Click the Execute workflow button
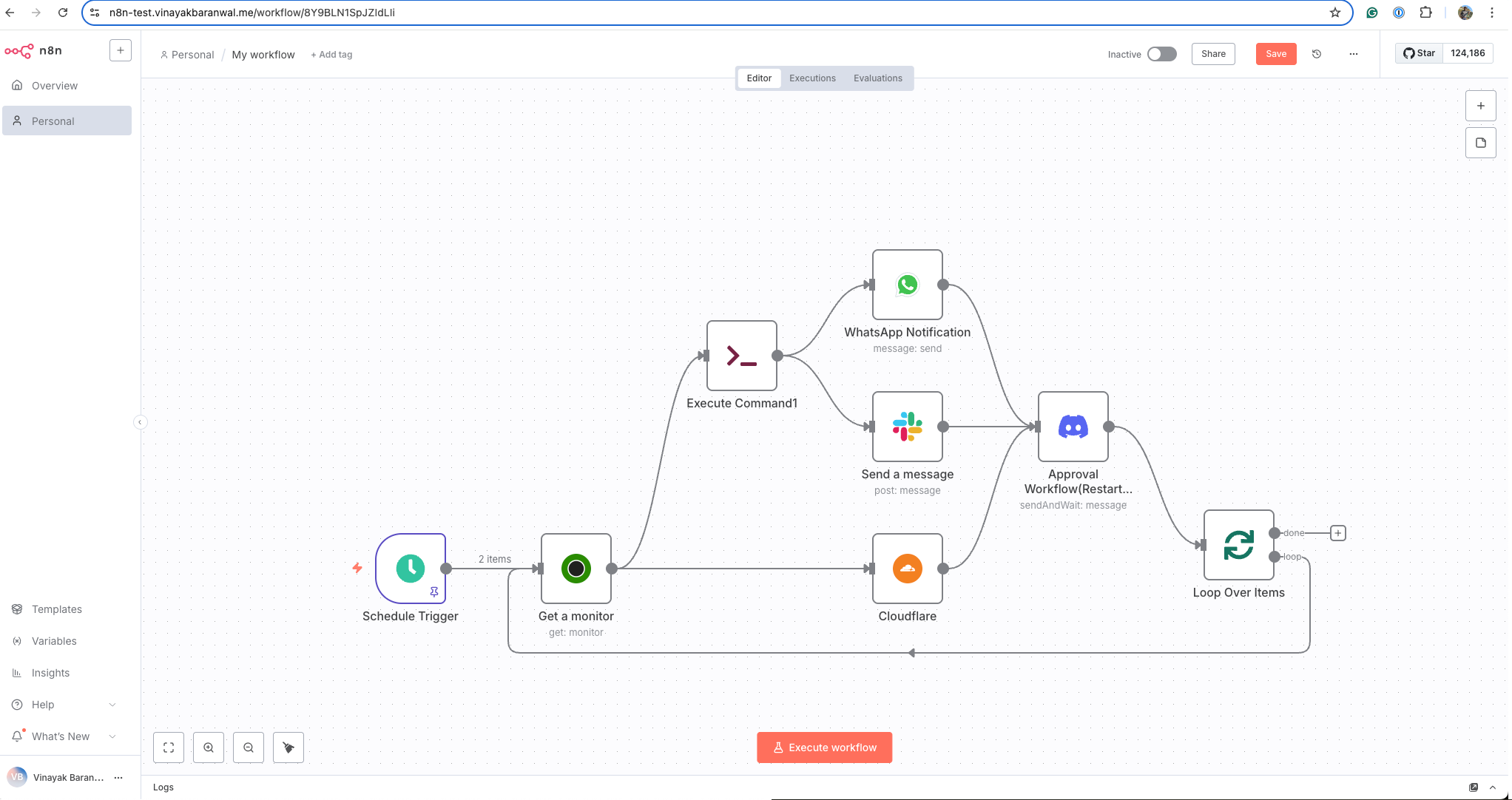Viewport: 1512px width, 800px height. tap(824, 748)
